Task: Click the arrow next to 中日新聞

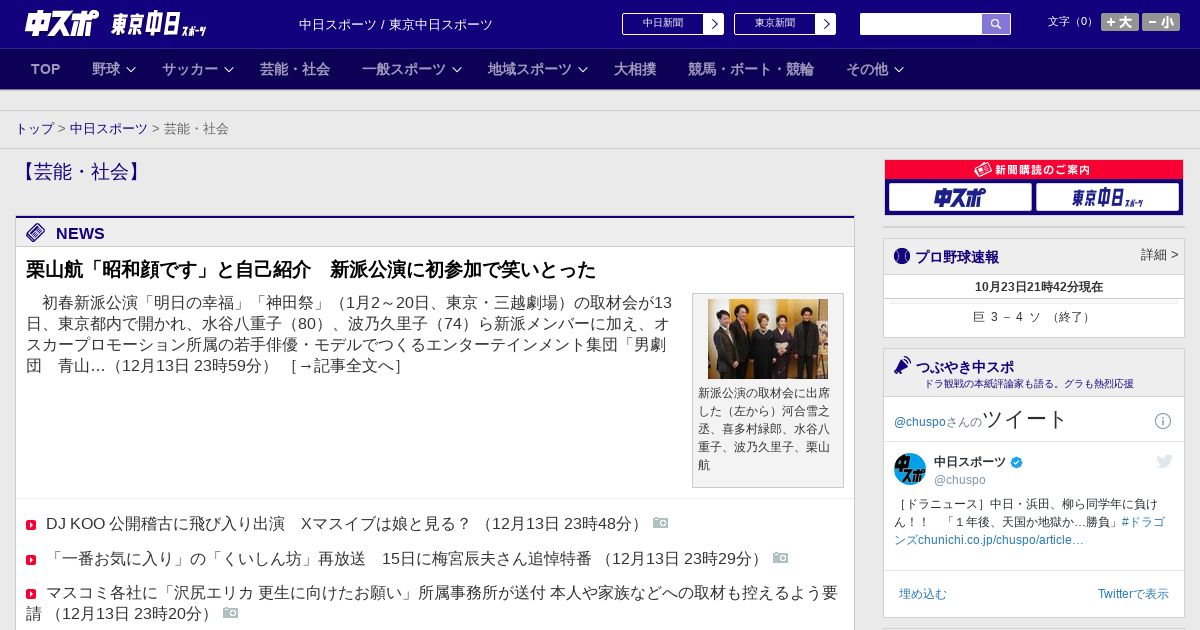Action: tap(714, 24)
